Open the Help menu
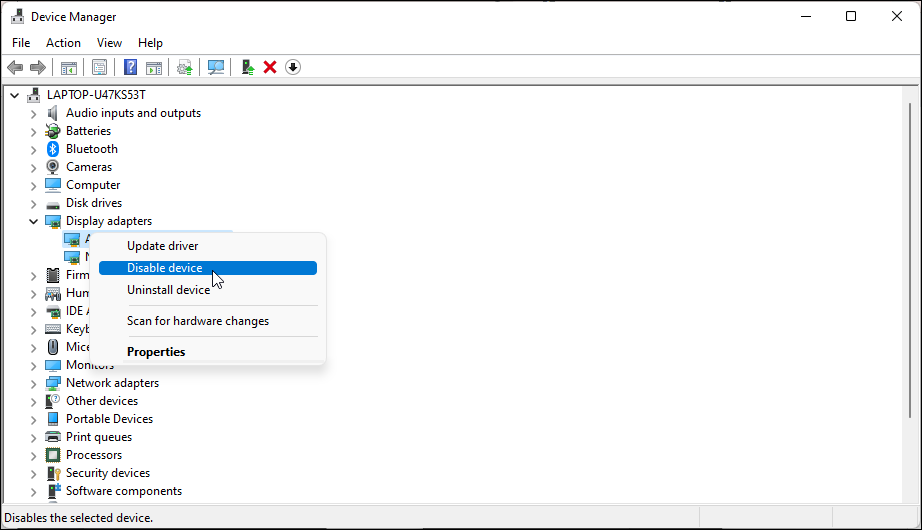The width and height of the screenshot is (922, 530). click(150, 43)
